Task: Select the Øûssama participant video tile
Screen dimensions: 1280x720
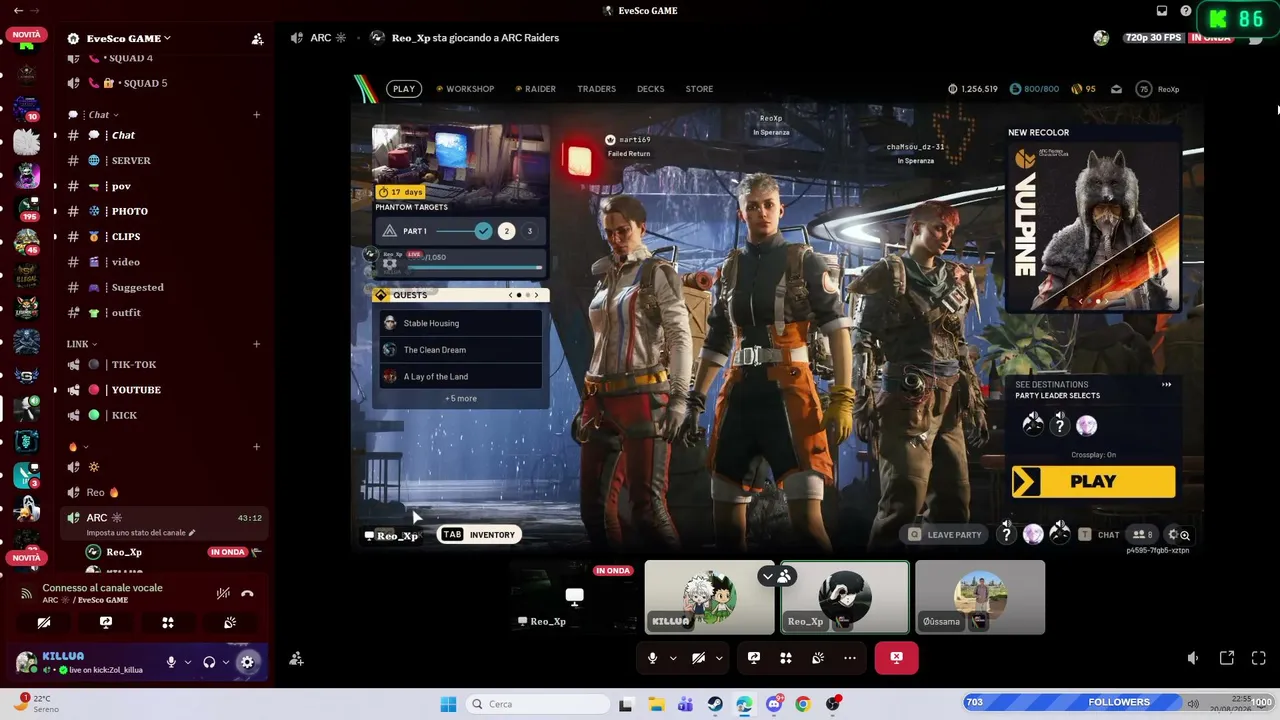Action: point(980,597)
